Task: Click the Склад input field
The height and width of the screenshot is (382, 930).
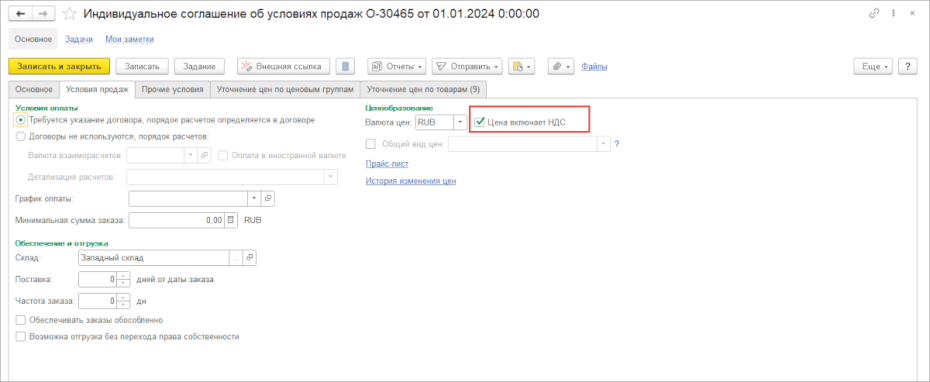Action: pyautogui.click(x=154, y=257)
